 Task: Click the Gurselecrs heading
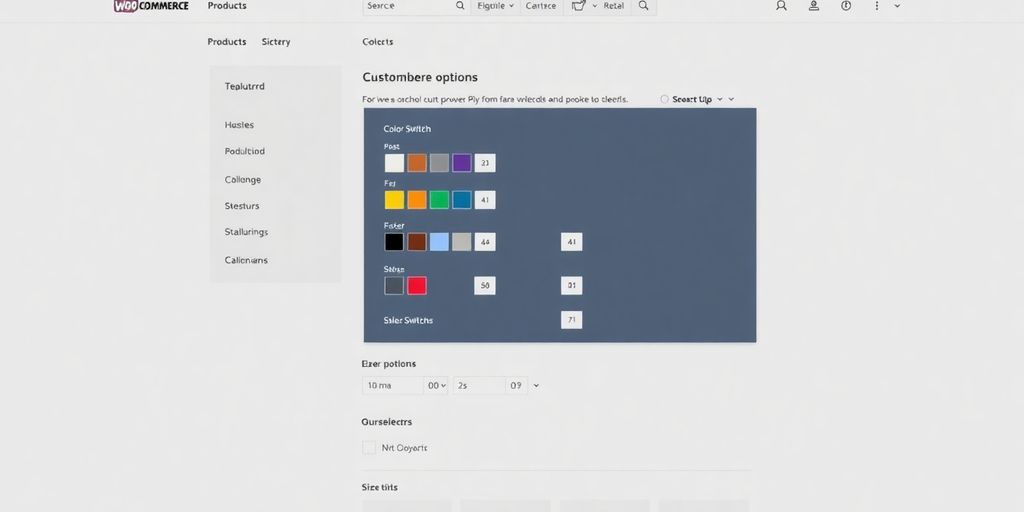(387, 422)
